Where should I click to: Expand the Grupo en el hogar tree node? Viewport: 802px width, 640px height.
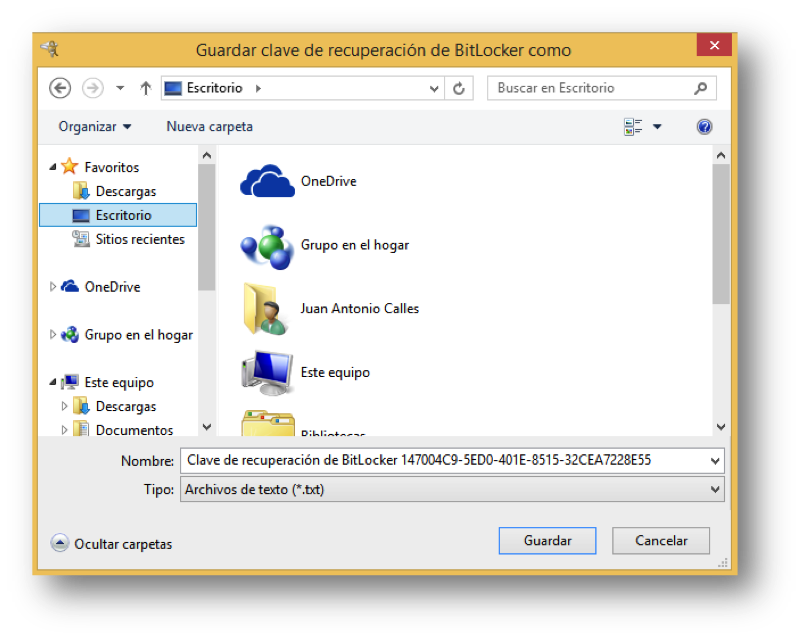coord(53,335)
